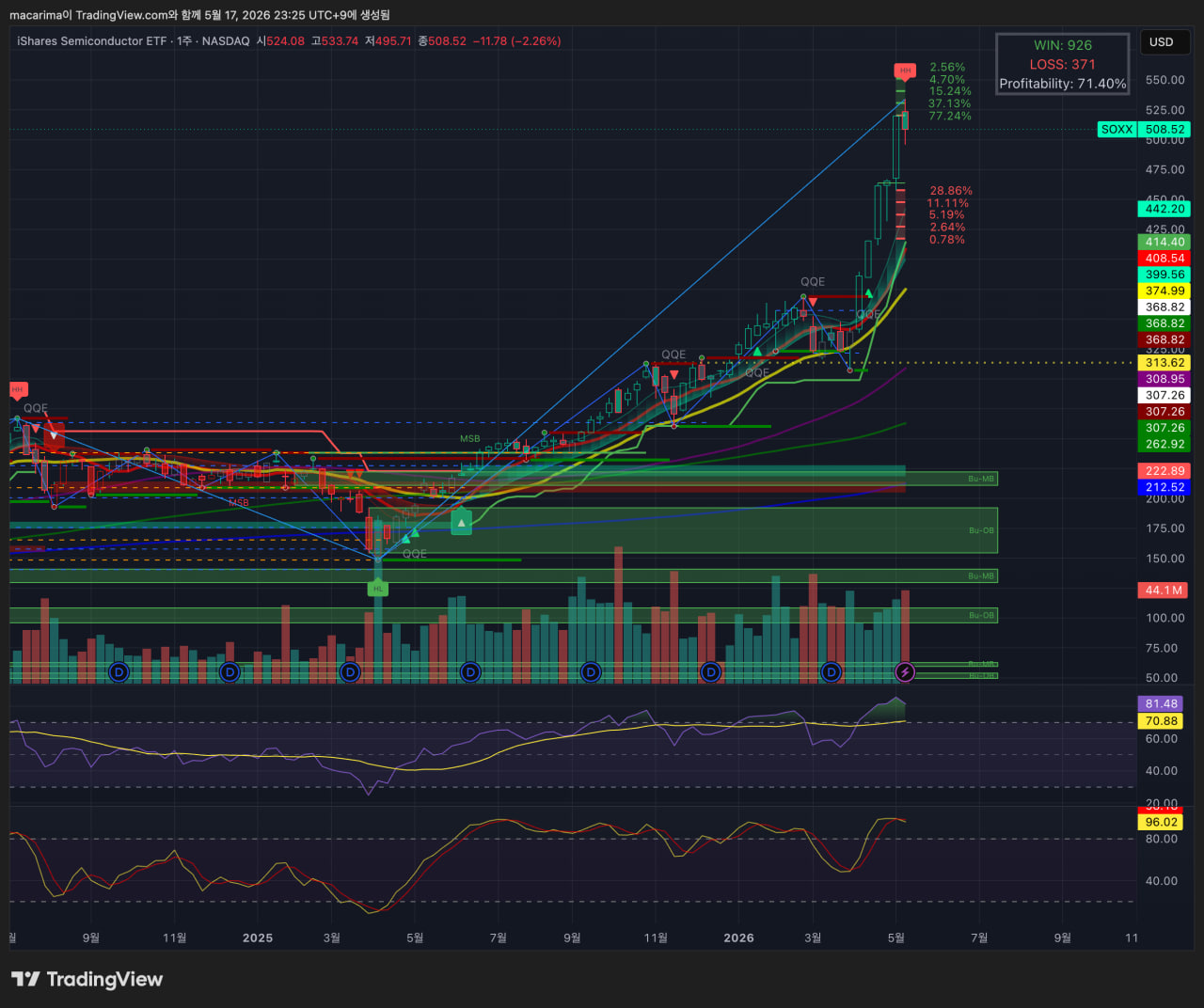This screenshot has width=1204, height=1008.
Task: Click the 508.52 last price label on scale
Action: click(1164, 130)
